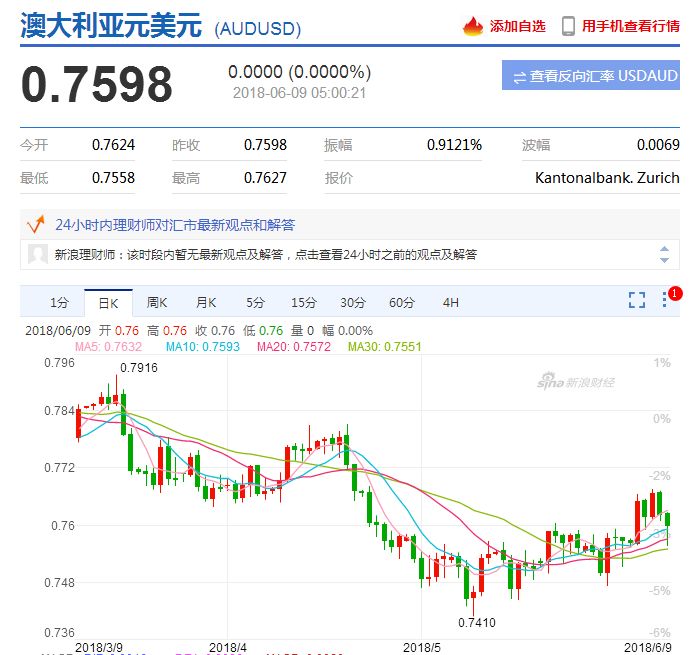Click the 昨收 value 0.7598
Screen dimensions: 697x655
pos(265,145)
